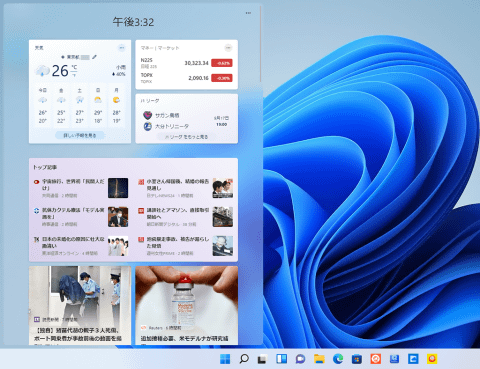Open the Komuro-san return news headline
The width and height of the screenshot is (480, 369).
click(178, 185)
